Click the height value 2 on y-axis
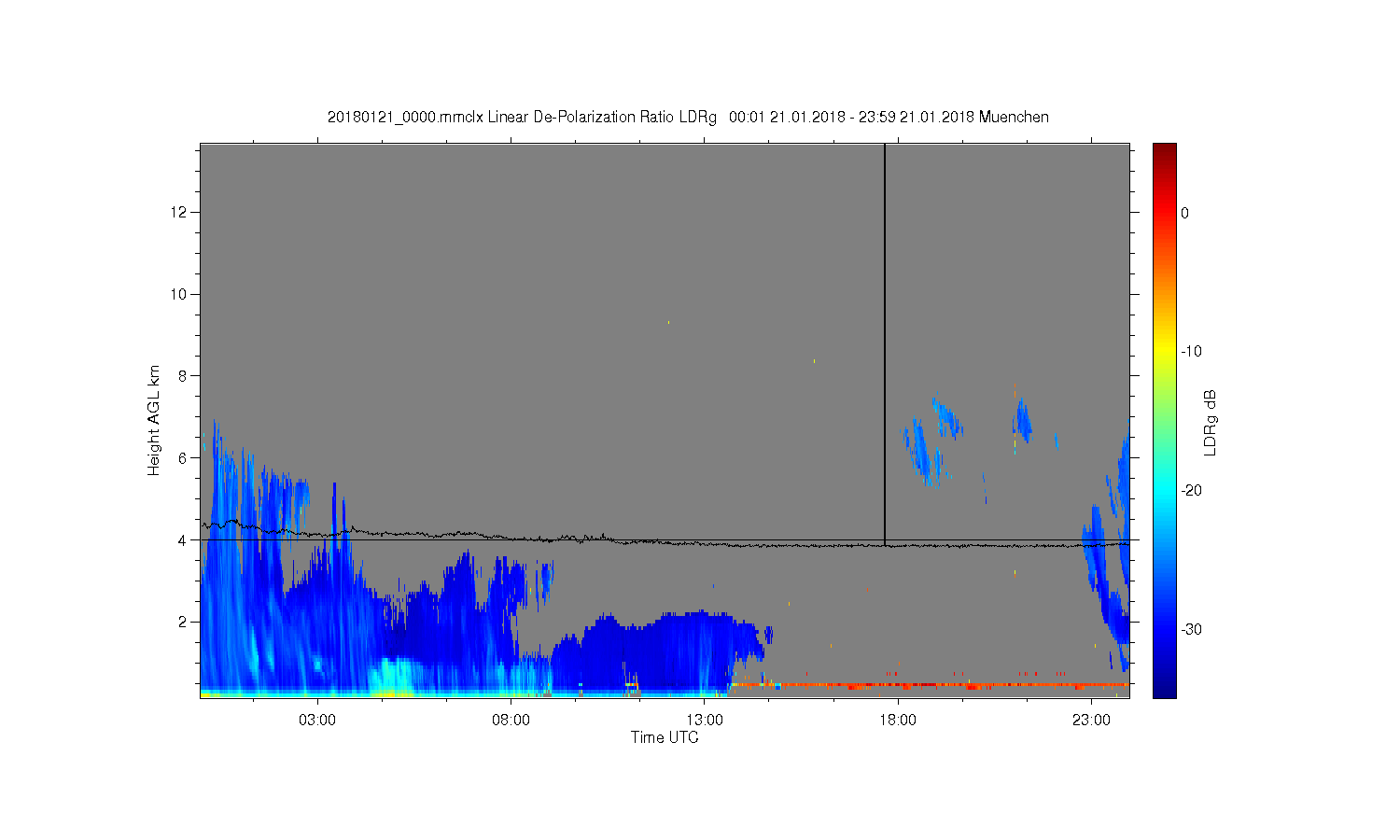This screenshot has height=840, width=1400. [x=183, y=622]
